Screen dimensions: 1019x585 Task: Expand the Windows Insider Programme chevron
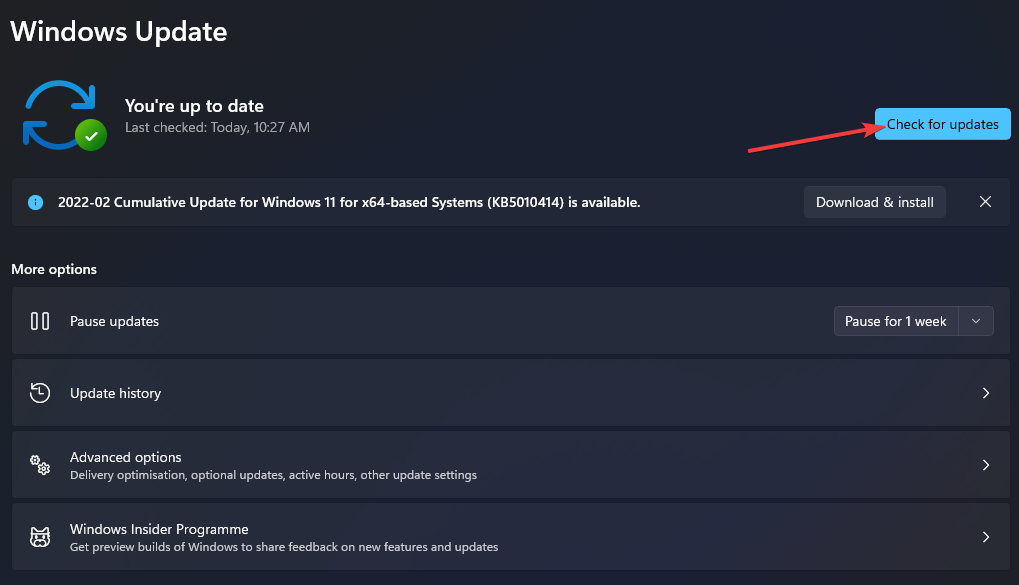click(x=985, y=537)
